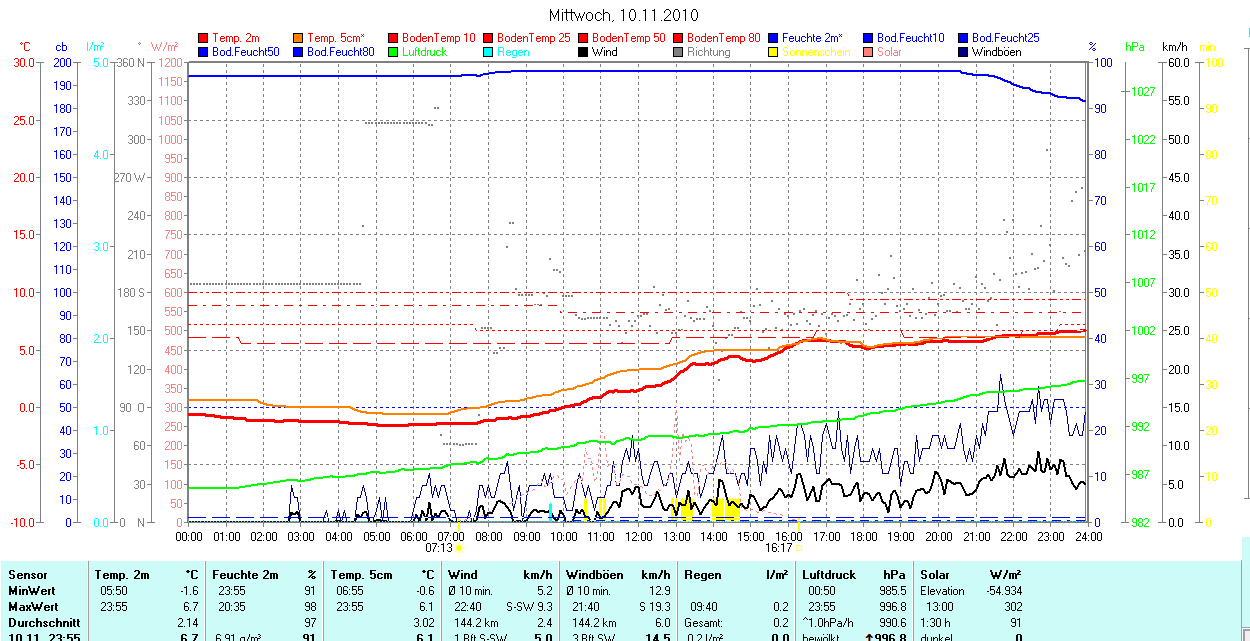Click the Windböen column header in table
Image resolution: width=1250 pixels, height=641 pixels.
click(x=595, y=575)
